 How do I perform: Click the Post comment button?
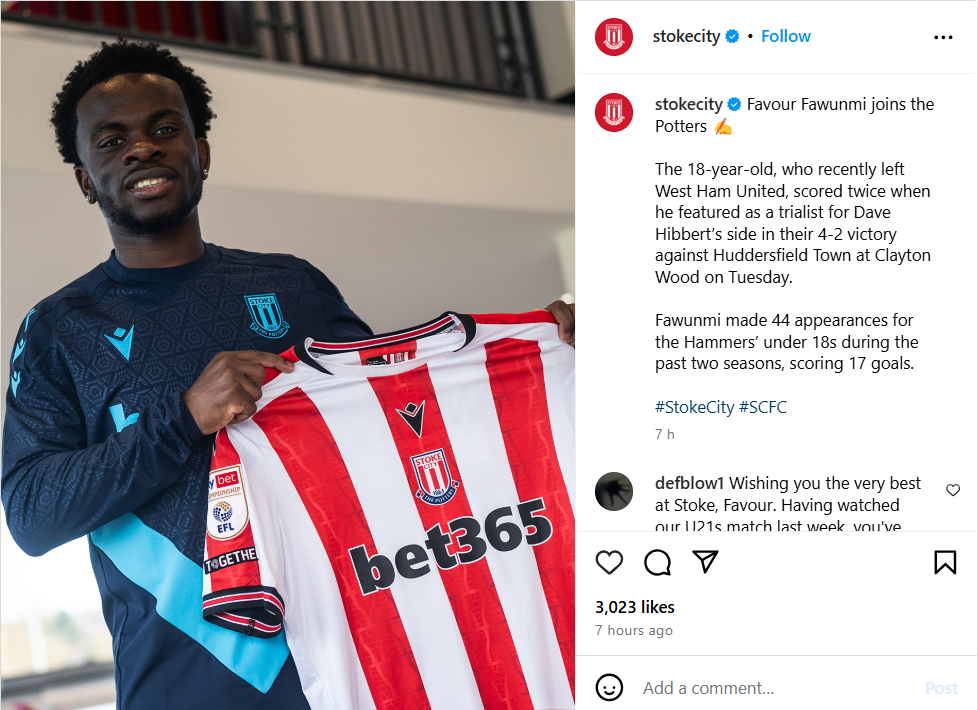pyautogui.click(x=941, y=688)
